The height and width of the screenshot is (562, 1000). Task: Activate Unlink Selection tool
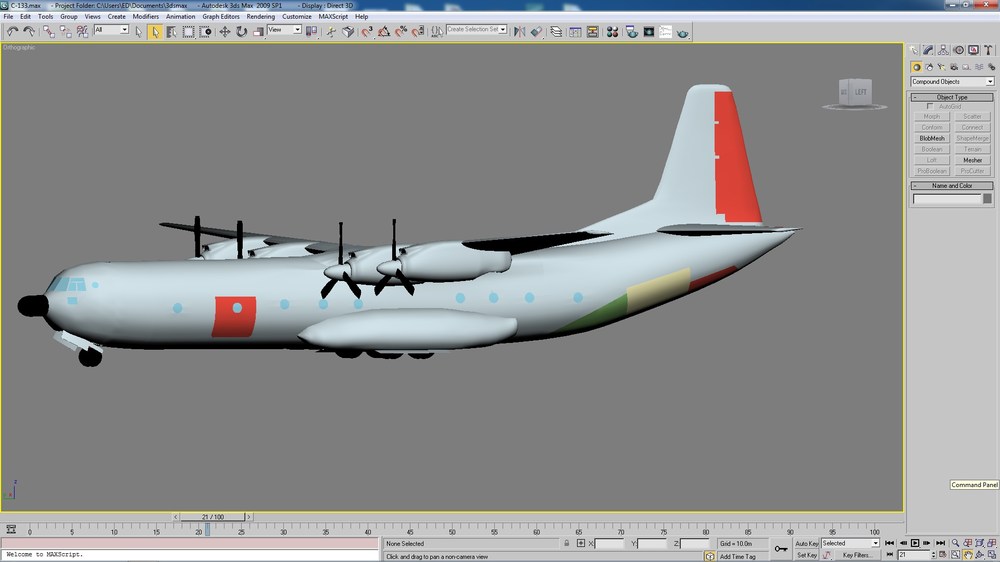tap(65, 31)
